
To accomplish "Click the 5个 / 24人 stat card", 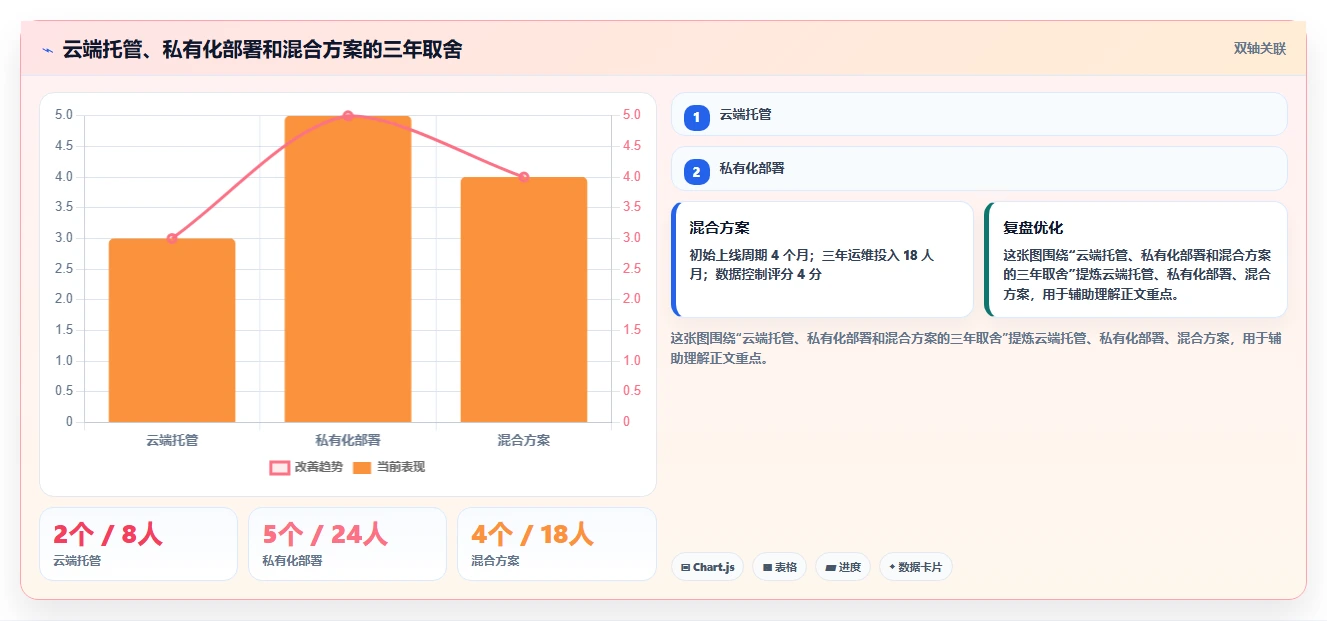I will coord(347,544).
